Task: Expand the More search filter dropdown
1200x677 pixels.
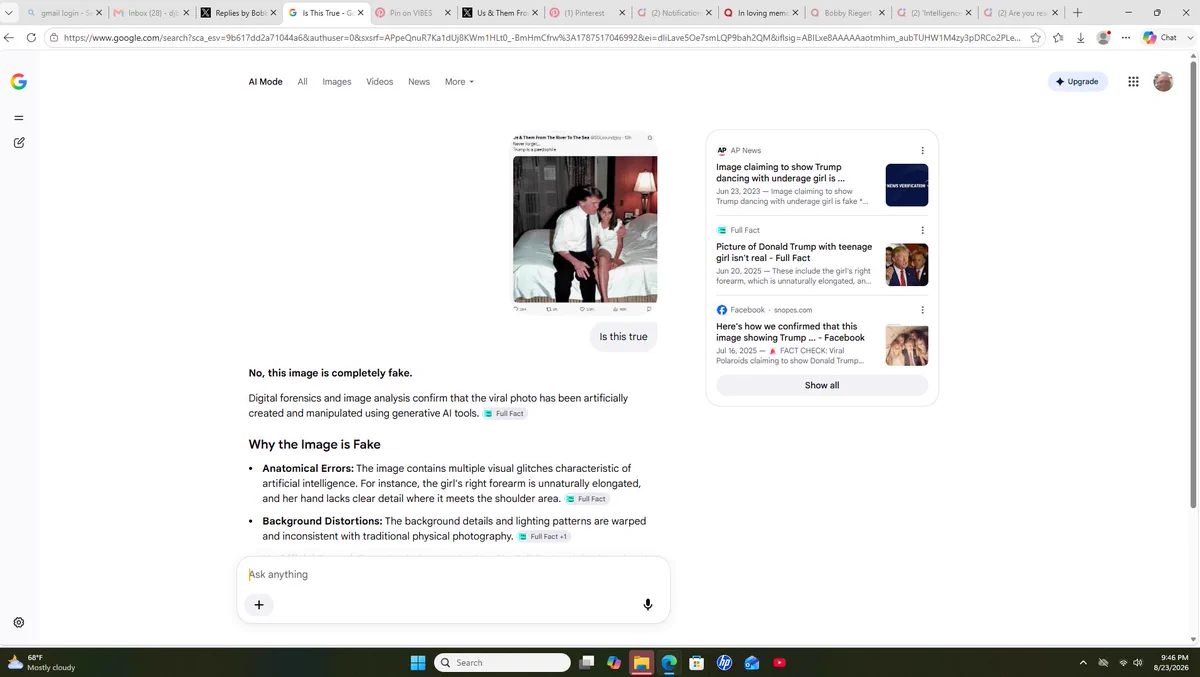Action: tap(459, 82)
